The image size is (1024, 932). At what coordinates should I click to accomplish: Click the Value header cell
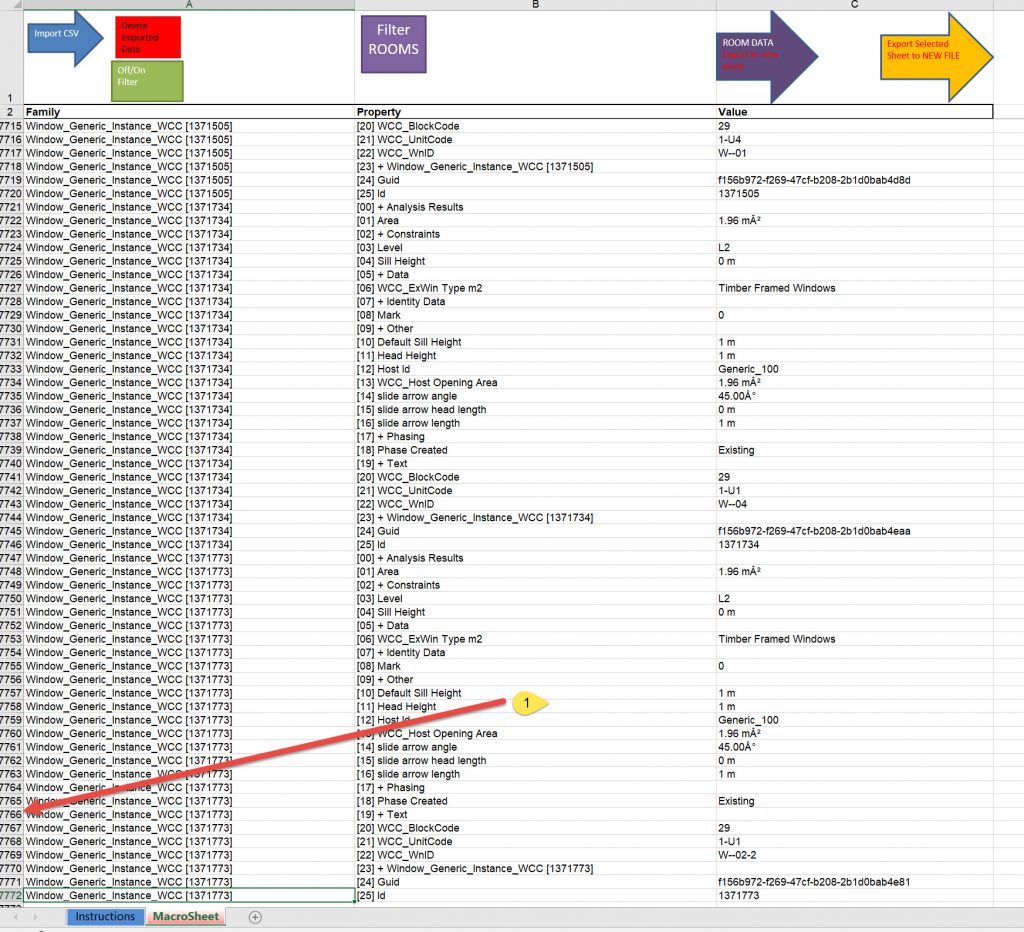pyautogui.click(x=854, y=112)
